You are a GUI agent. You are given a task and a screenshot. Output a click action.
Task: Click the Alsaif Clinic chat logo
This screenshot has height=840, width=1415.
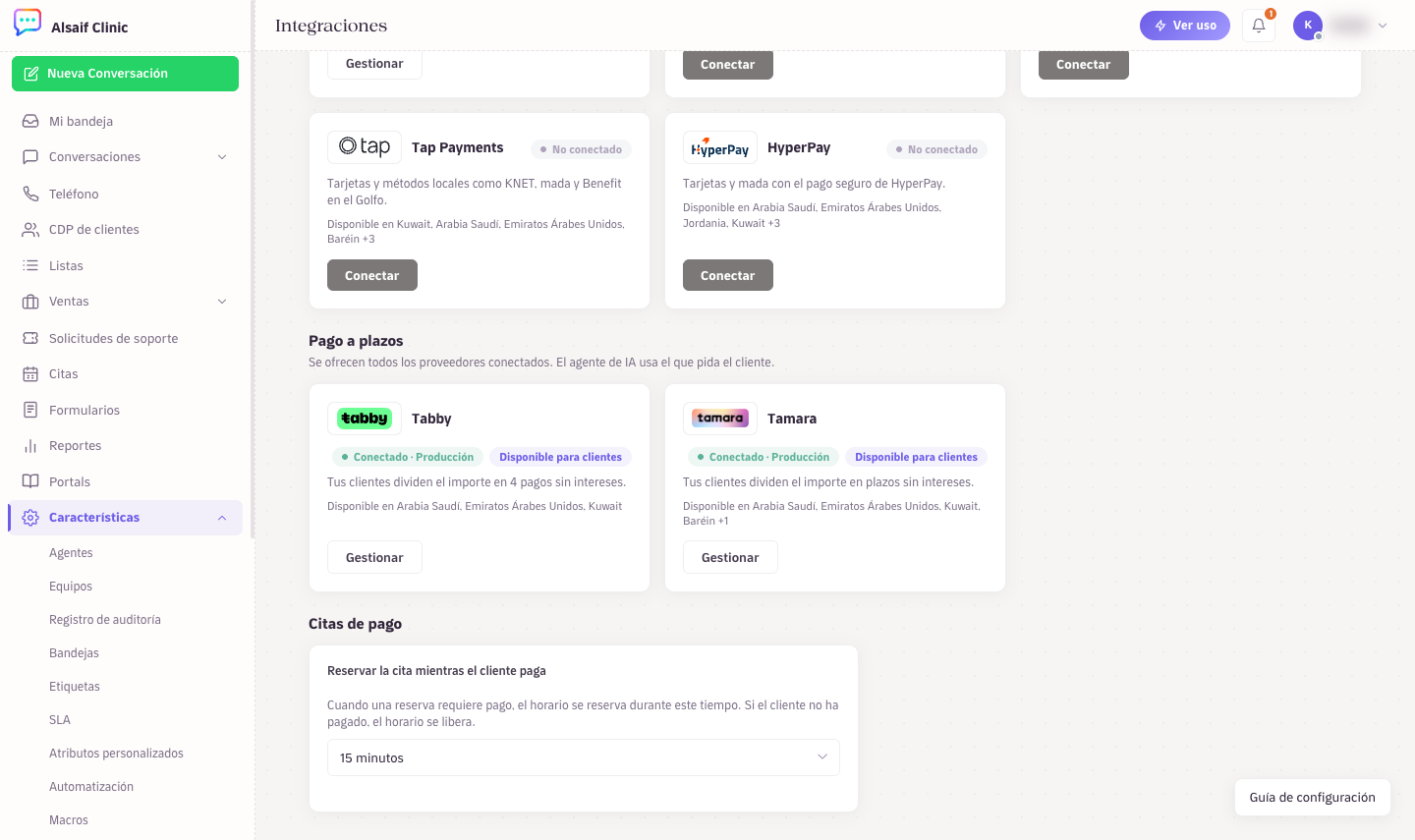click(x=28, y=23)
